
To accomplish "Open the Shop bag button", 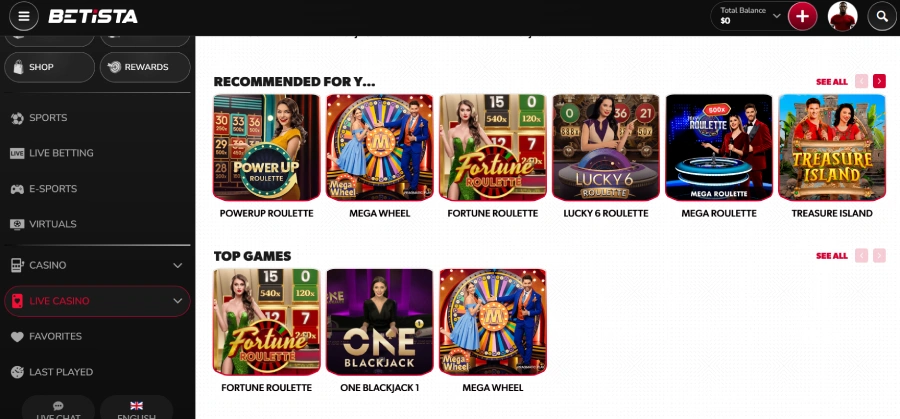I will (x=49, y=67).
